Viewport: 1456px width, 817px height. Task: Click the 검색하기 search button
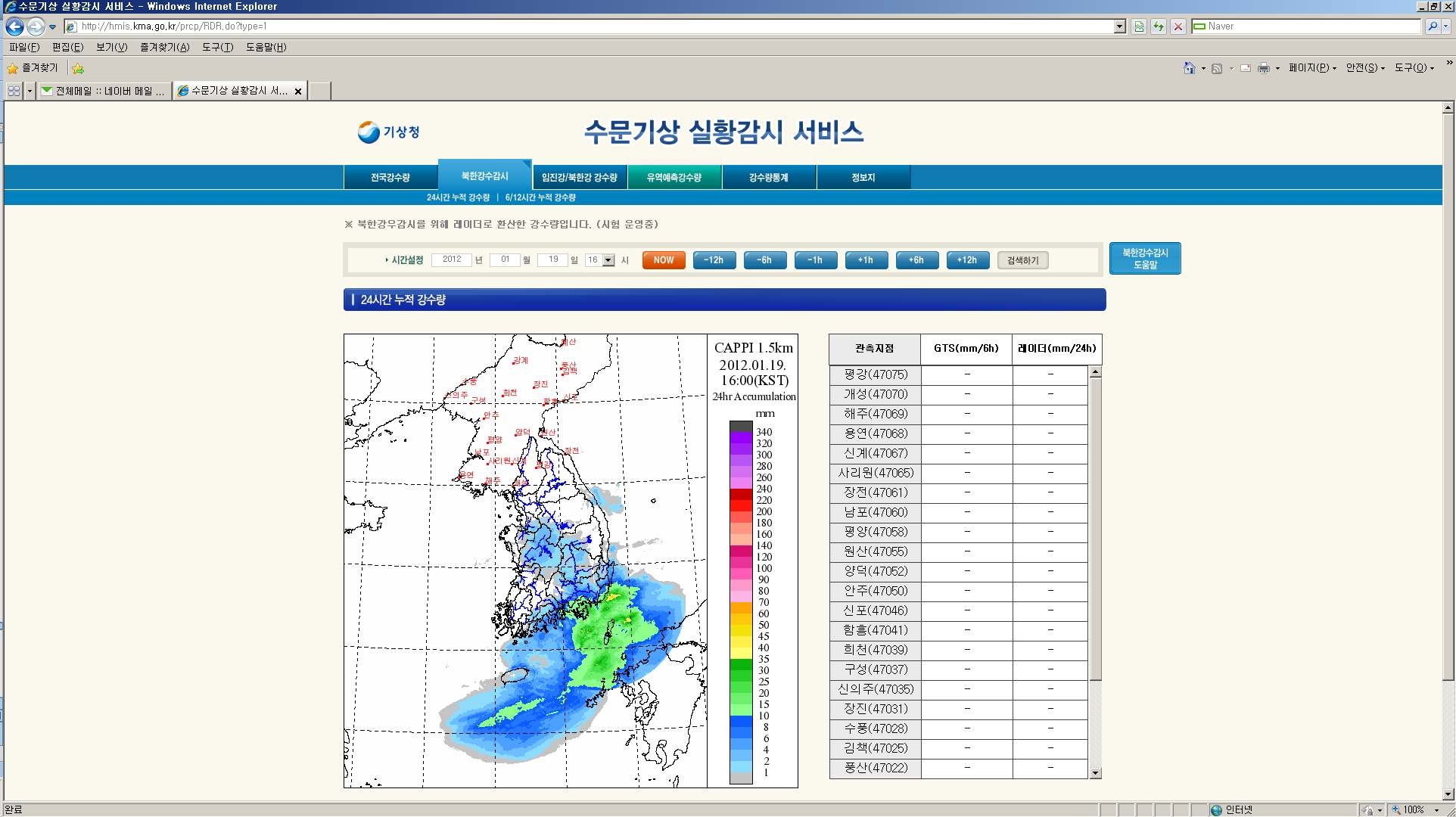coord(1022,260)
